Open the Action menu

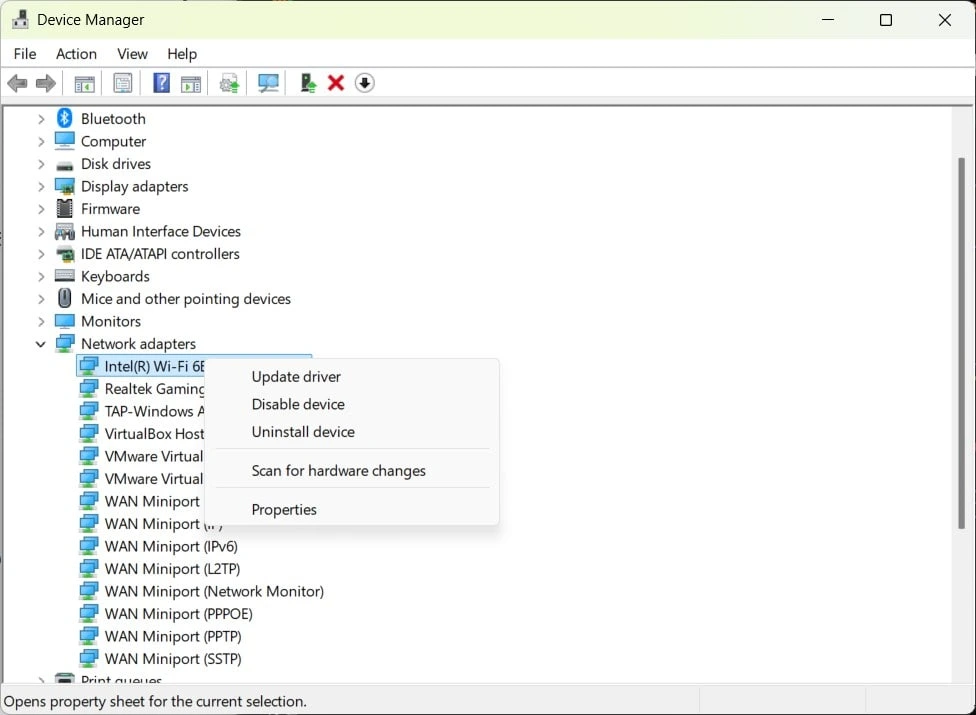point(76,54)
